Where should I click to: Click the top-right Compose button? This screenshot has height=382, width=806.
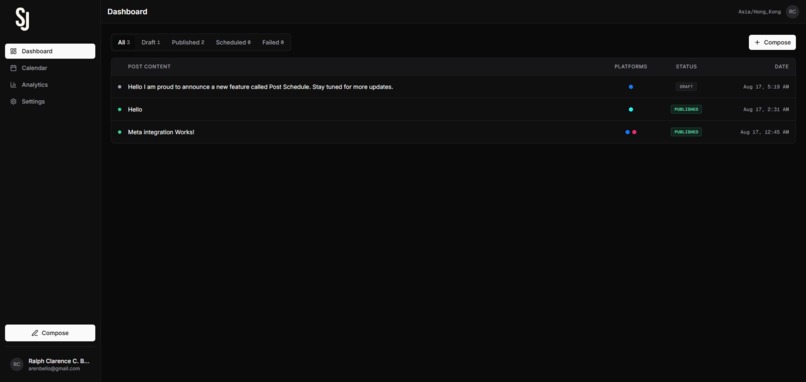(x=772, y=43)
